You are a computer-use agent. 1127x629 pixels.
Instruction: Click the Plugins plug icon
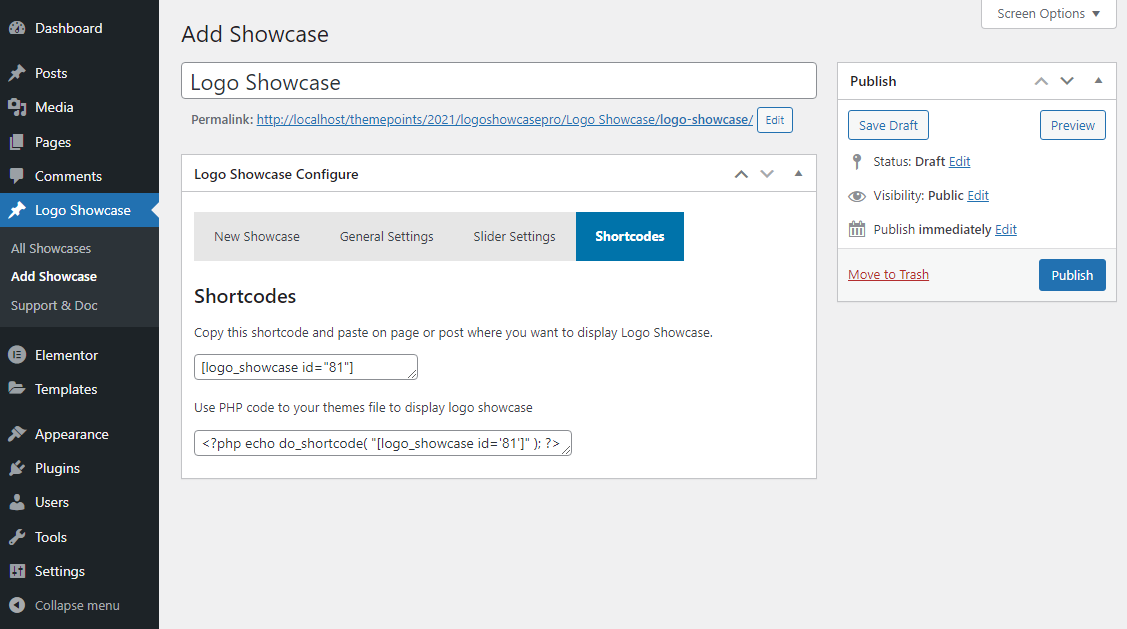click(x=17, y=468)
